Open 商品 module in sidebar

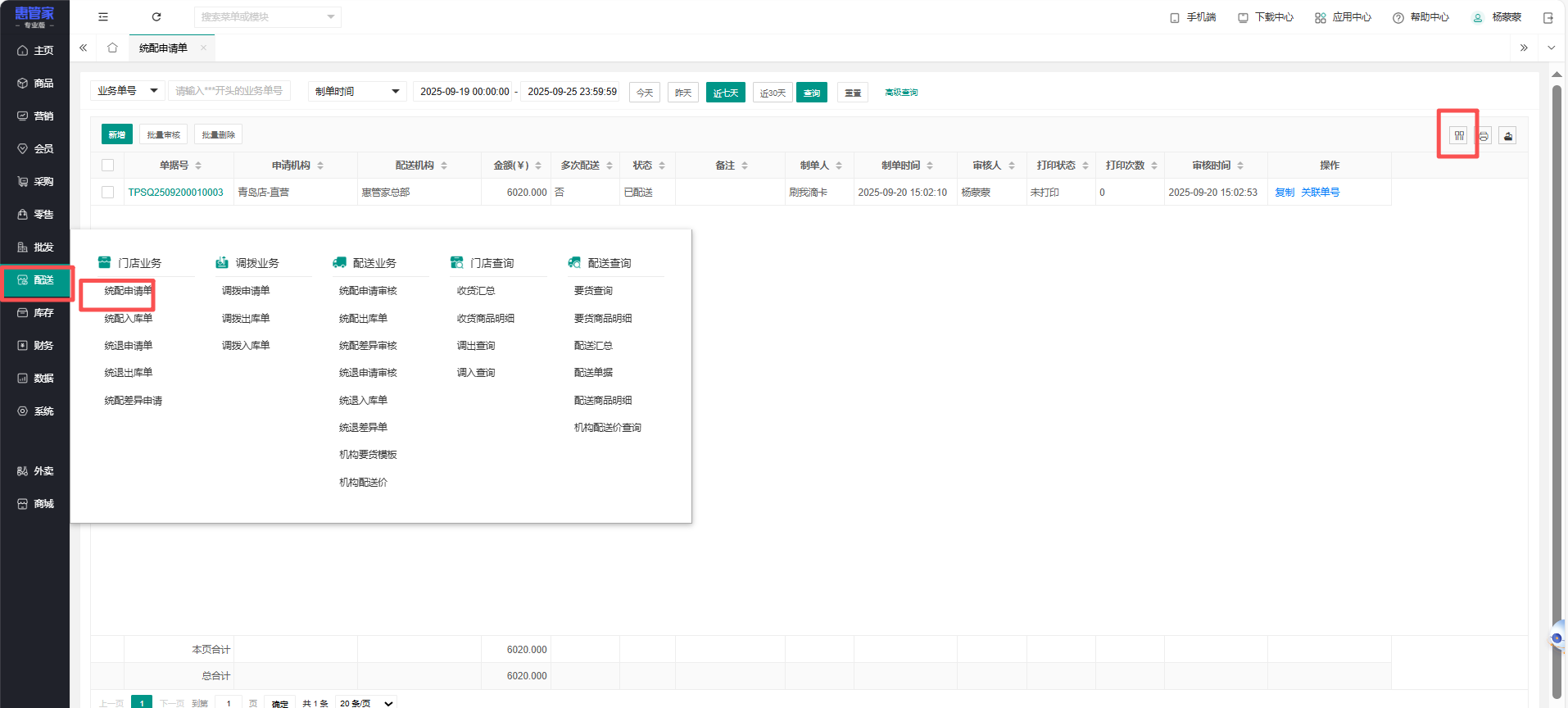click(35, 84)
